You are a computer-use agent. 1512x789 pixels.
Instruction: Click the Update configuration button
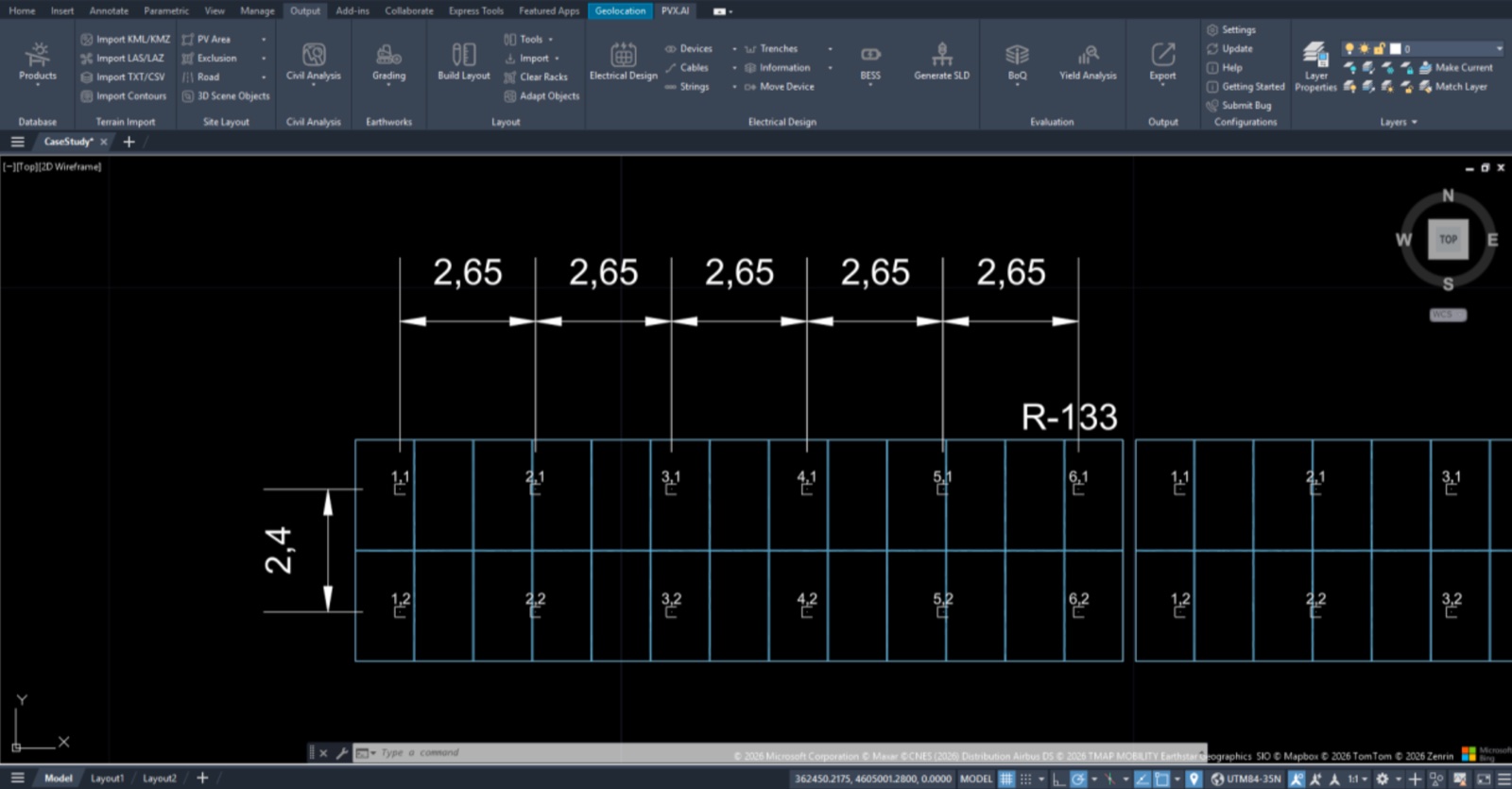pos(1229,48)
